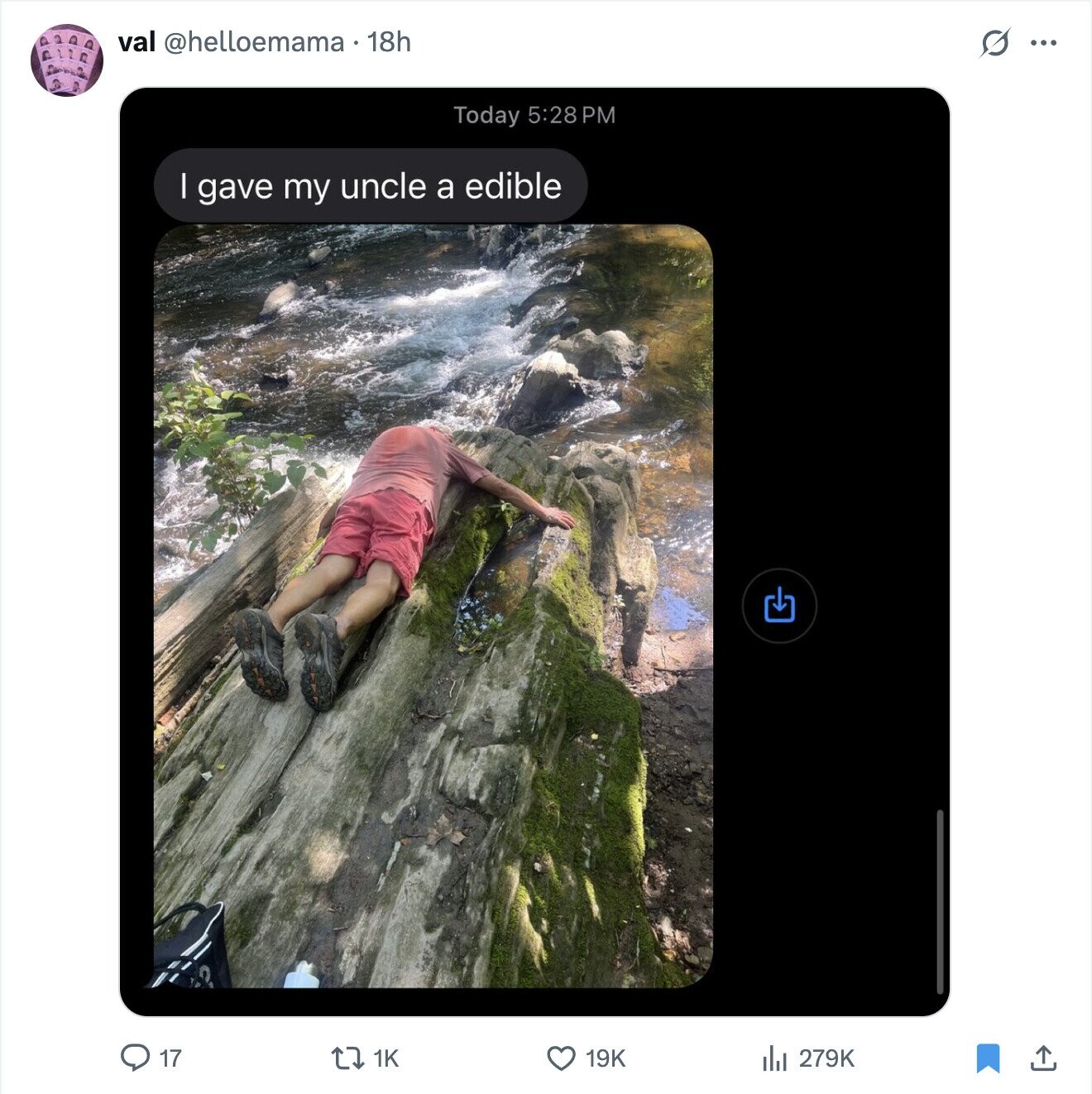
Task: Click the 1K reposts count
Action: point(386,1058)
